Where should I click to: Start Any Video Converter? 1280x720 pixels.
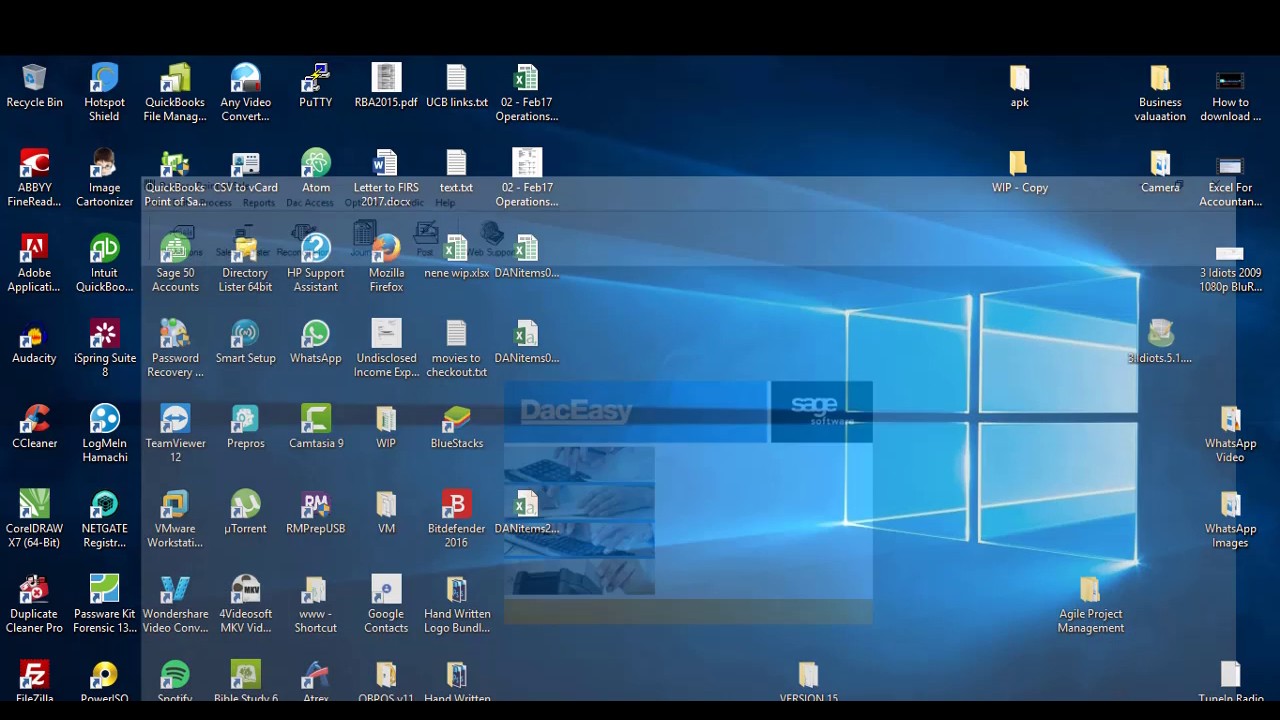pos(245,92)
